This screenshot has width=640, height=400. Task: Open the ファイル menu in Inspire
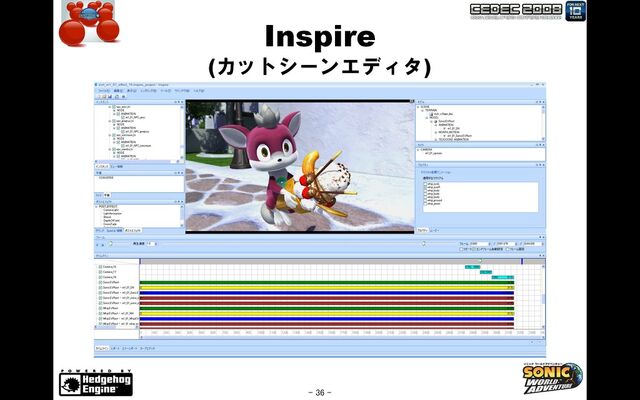click(x=104, y=91)
